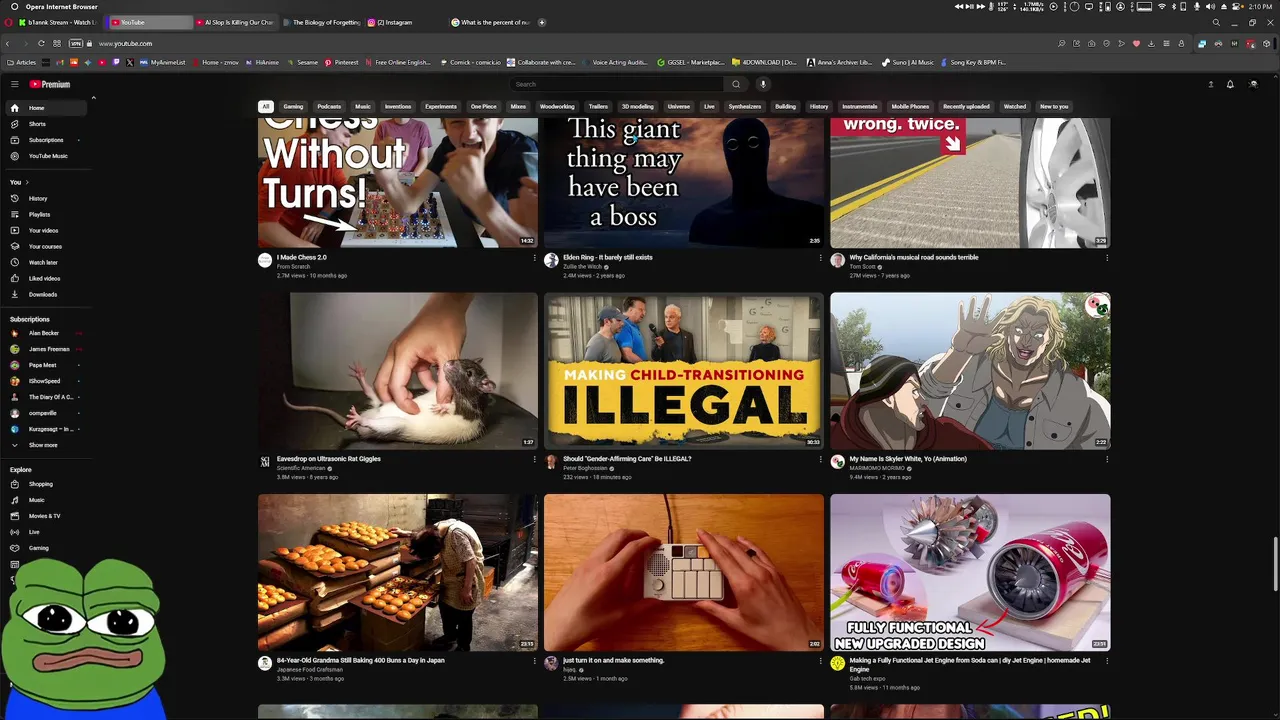Open Alan Becker subscription channel
The image size is (1280, 720).
point(44,333)
